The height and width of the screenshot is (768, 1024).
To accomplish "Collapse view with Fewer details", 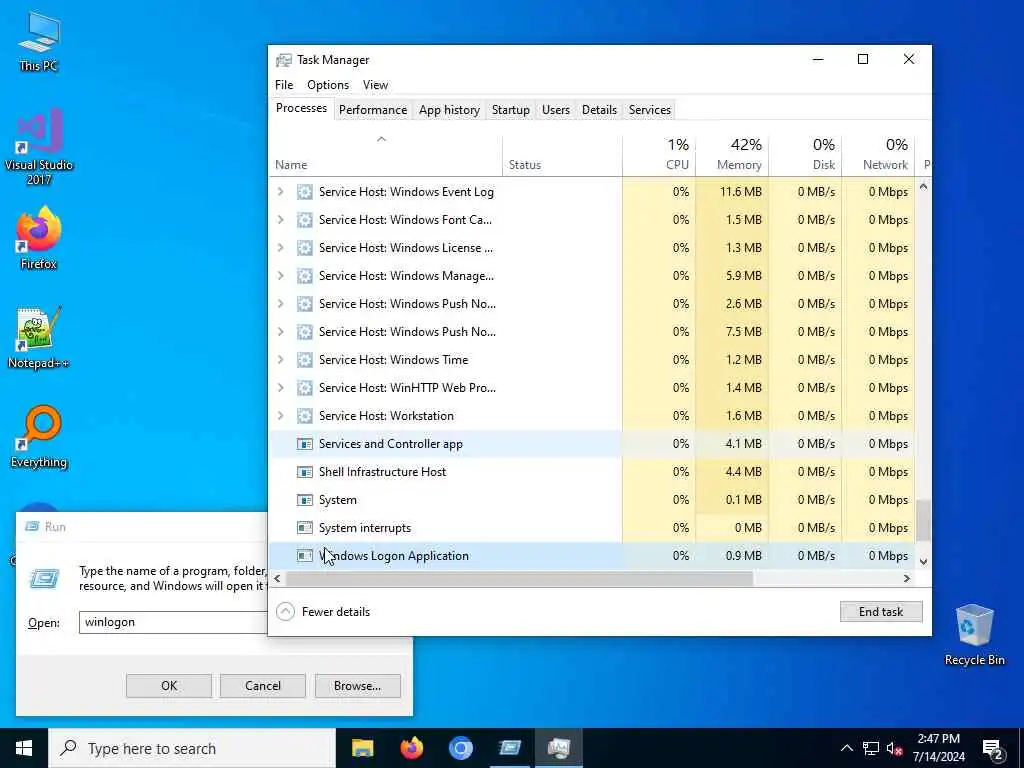I will 323,612.
